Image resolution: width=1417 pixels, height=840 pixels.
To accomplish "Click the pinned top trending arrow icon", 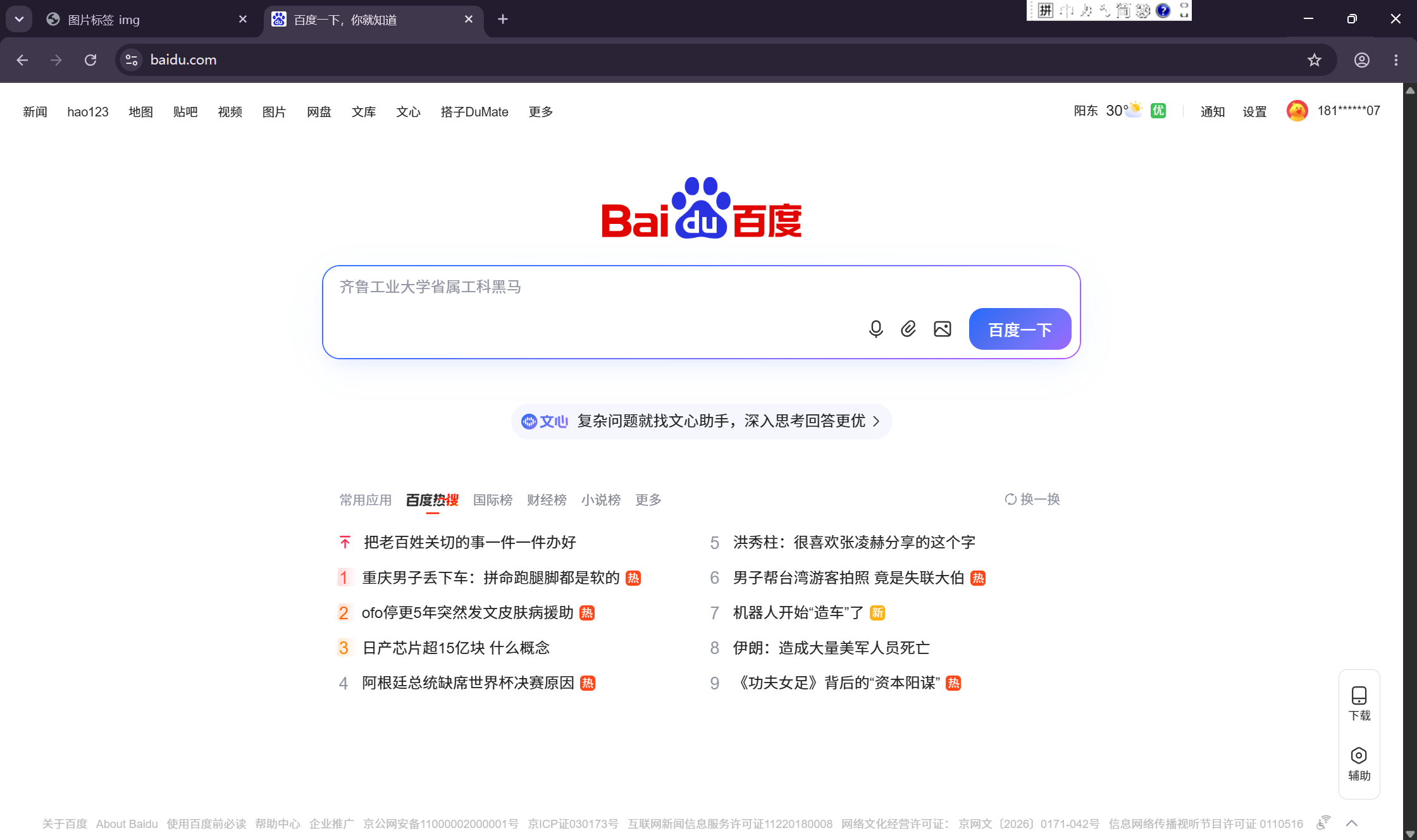I will 345,543.
